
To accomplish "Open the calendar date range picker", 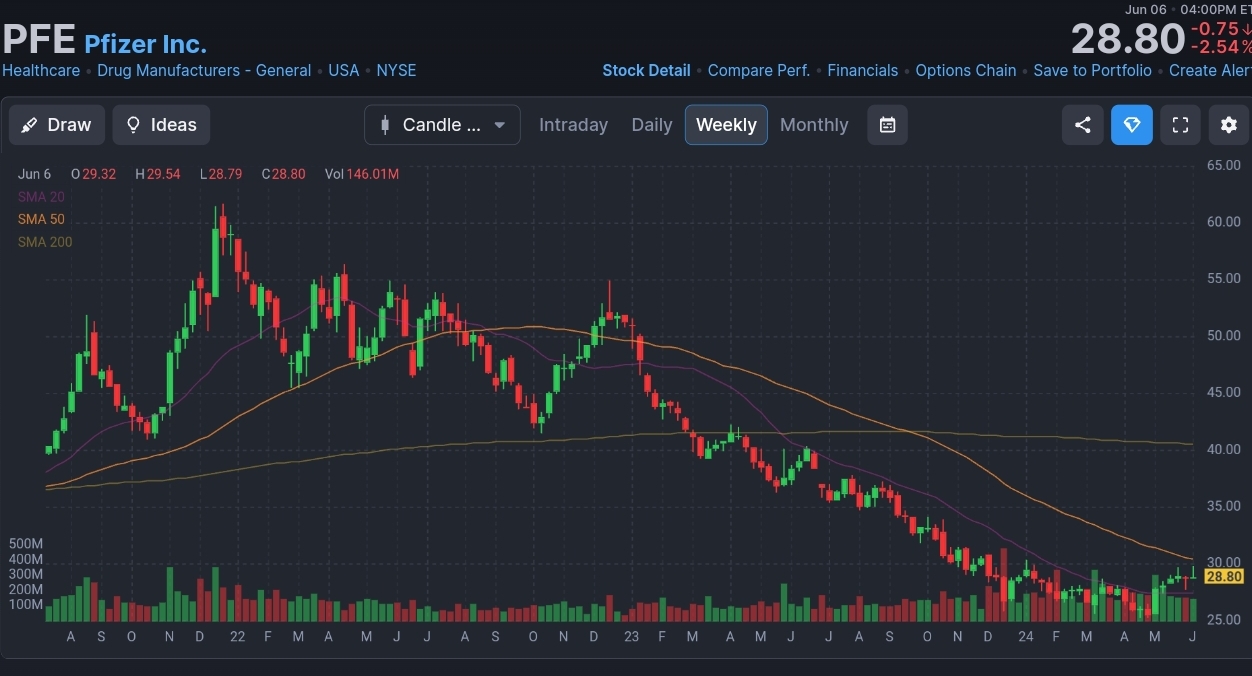I will click(x=887, y=125).
